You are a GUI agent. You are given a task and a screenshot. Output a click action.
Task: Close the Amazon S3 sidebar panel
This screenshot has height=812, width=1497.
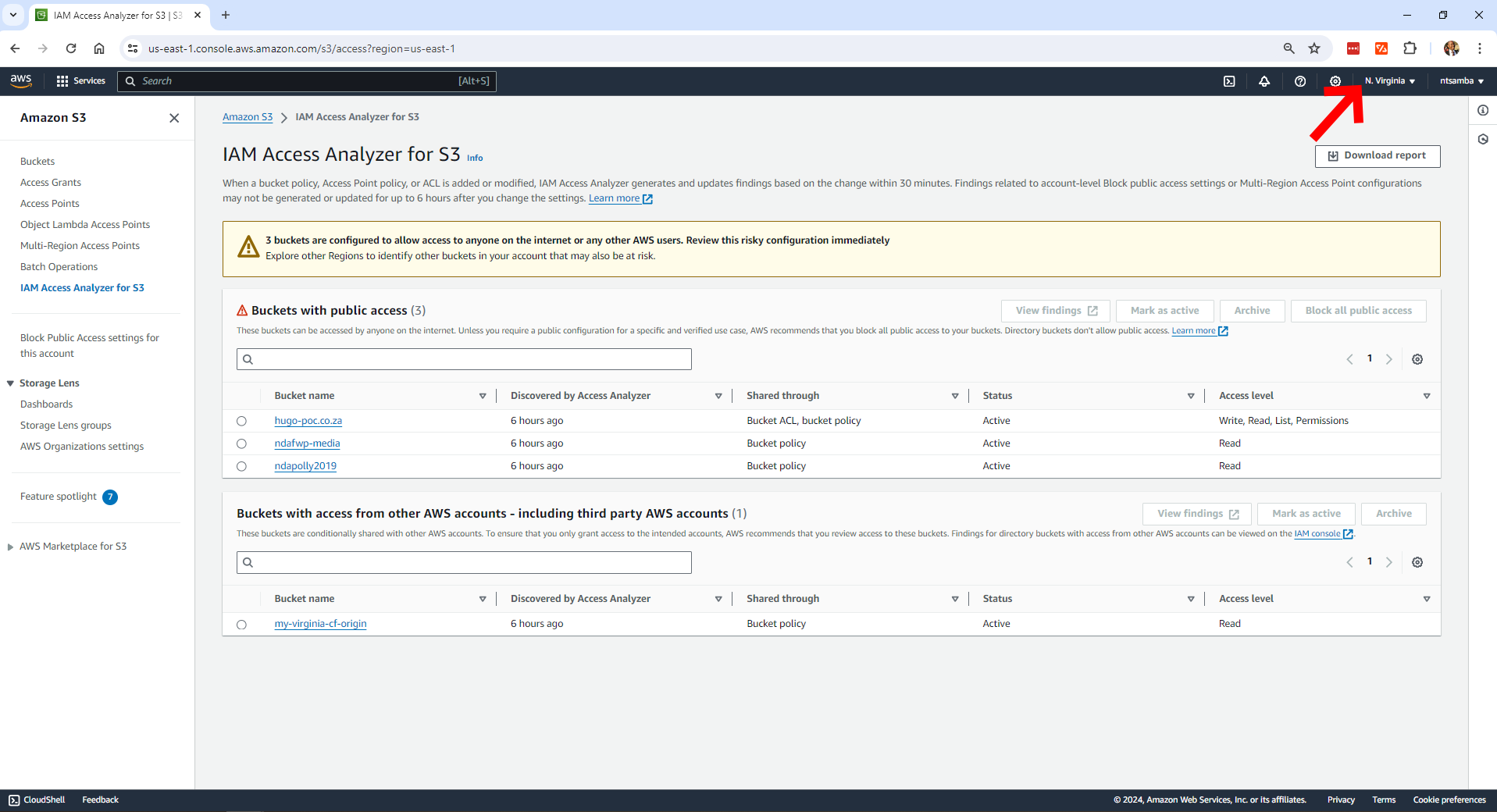(x=174, y=118)
